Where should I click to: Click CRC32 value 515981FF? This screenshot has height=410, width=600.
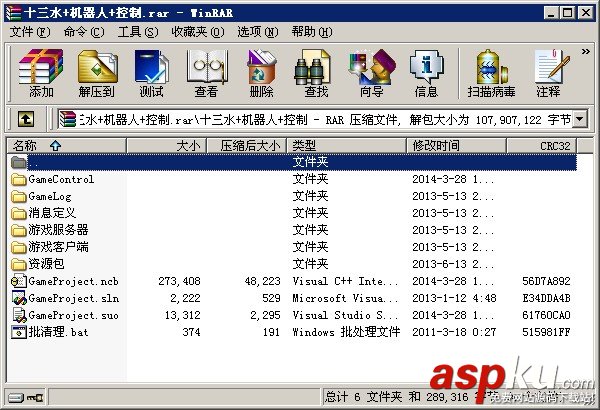pyautogui.click(x=546, y=332)
